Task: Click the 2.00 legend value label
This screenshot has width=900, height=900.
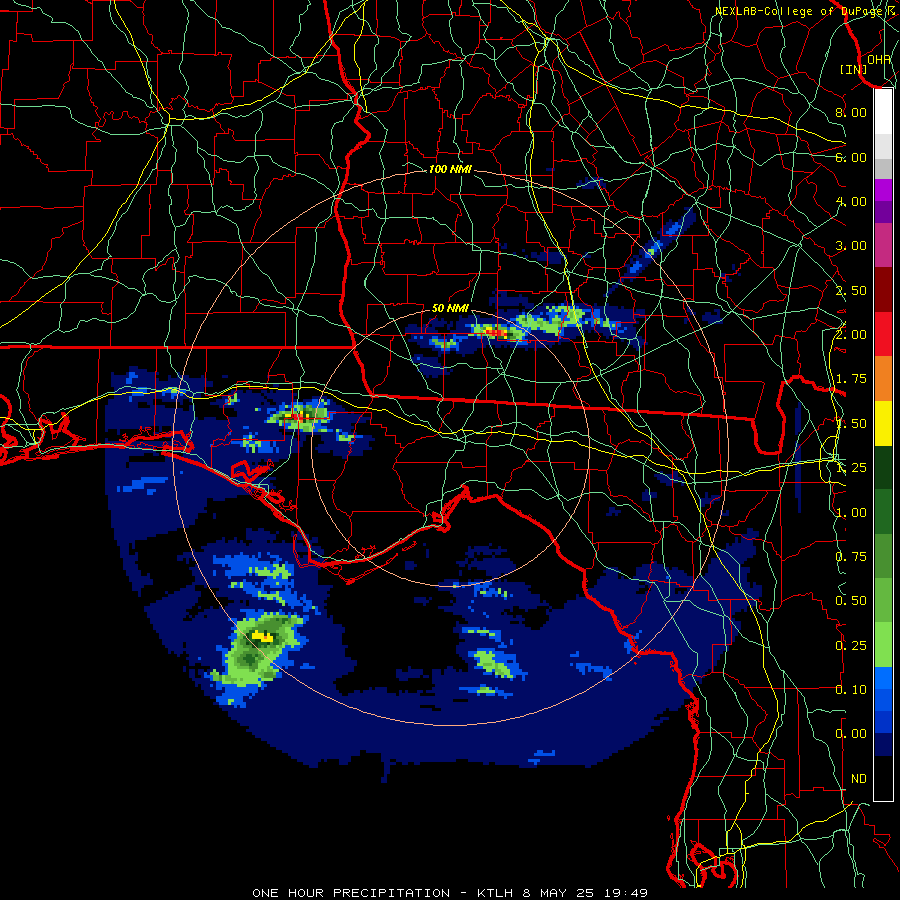Action: pos(851,335)
